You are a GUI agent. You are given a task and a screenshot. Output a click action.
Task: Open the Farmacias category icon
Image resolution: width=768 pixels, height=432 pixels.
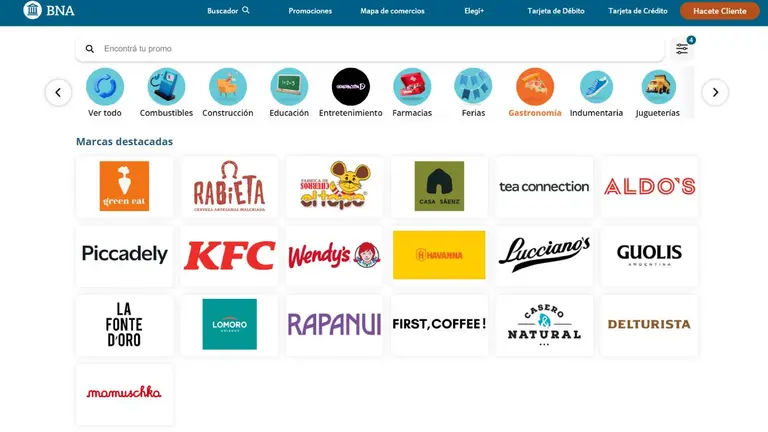412,87
